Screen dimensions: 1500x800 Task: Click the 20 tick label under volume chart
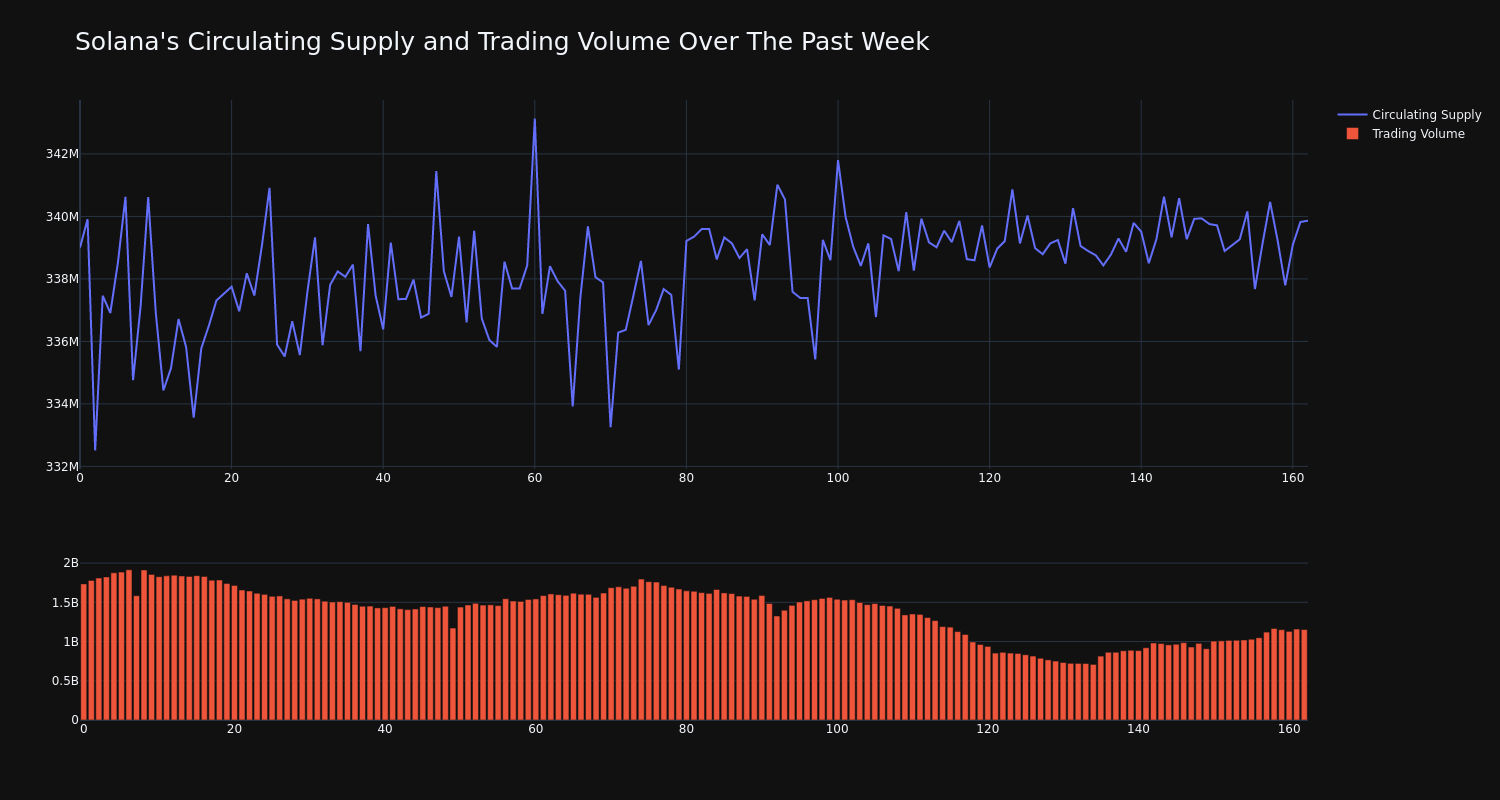[234, 729]
